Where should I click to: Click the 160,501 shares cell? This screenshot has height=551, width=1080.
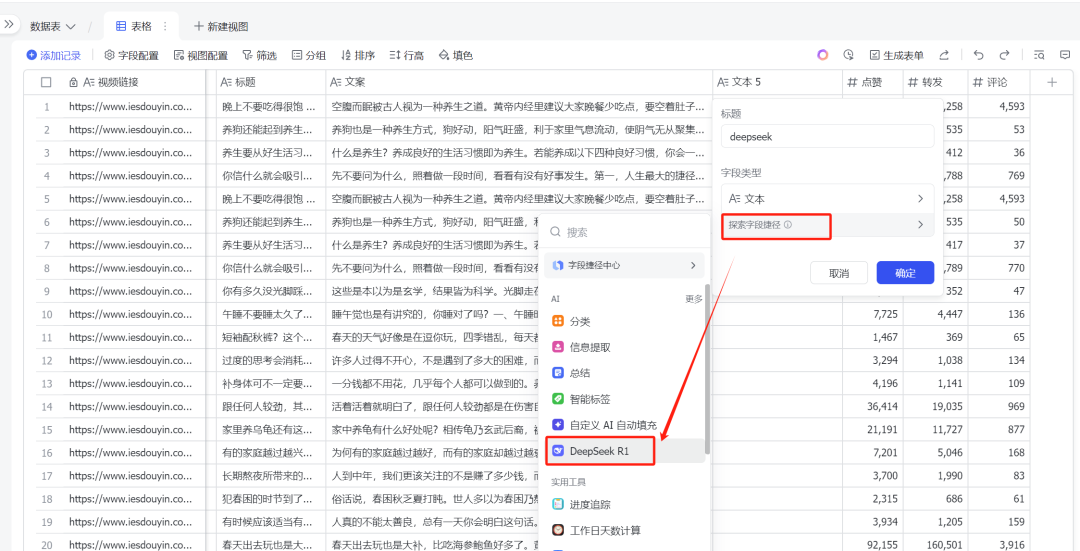coord(935,545)
